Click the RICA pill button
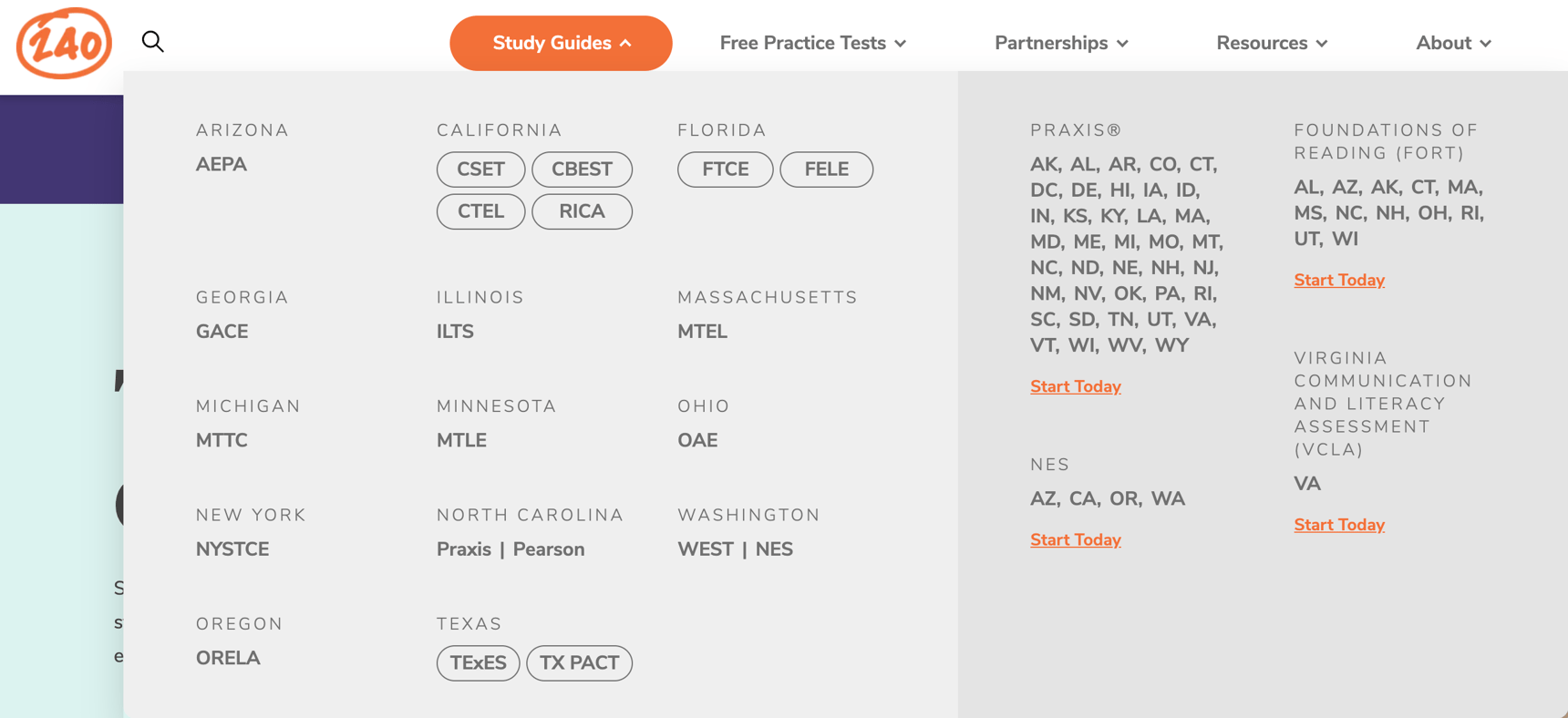 click(x=582, y=211)
